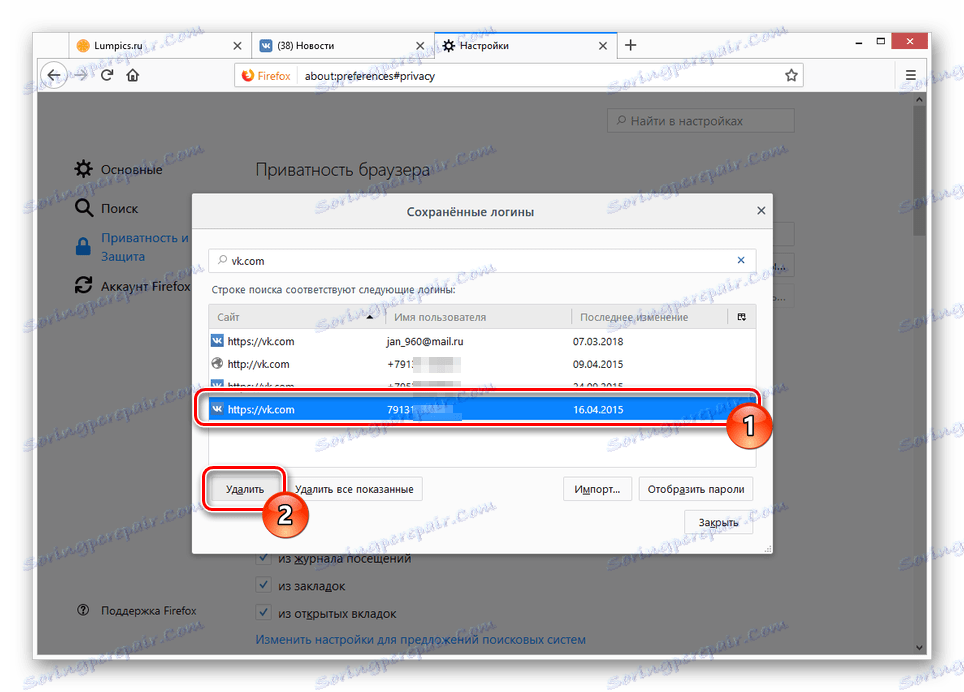Go forward with the forward arrow
964x692 pixels.
point(81,76)
